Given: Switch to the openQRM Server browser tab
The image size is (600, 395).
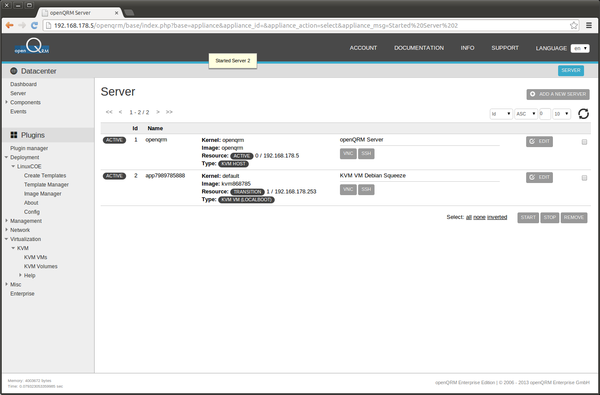Looking at the screenshot, I should [x=80, y=13].
